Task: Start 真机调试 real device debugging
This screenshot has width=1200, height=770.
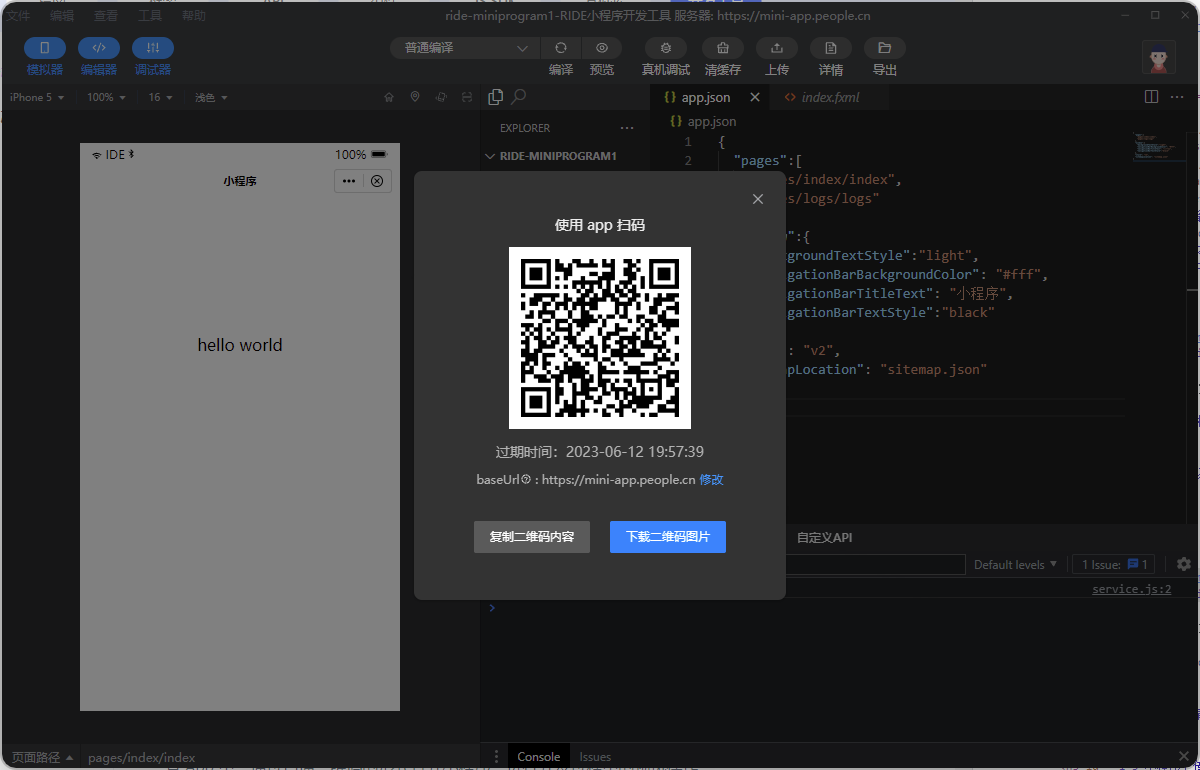Action: coord(666,48)
